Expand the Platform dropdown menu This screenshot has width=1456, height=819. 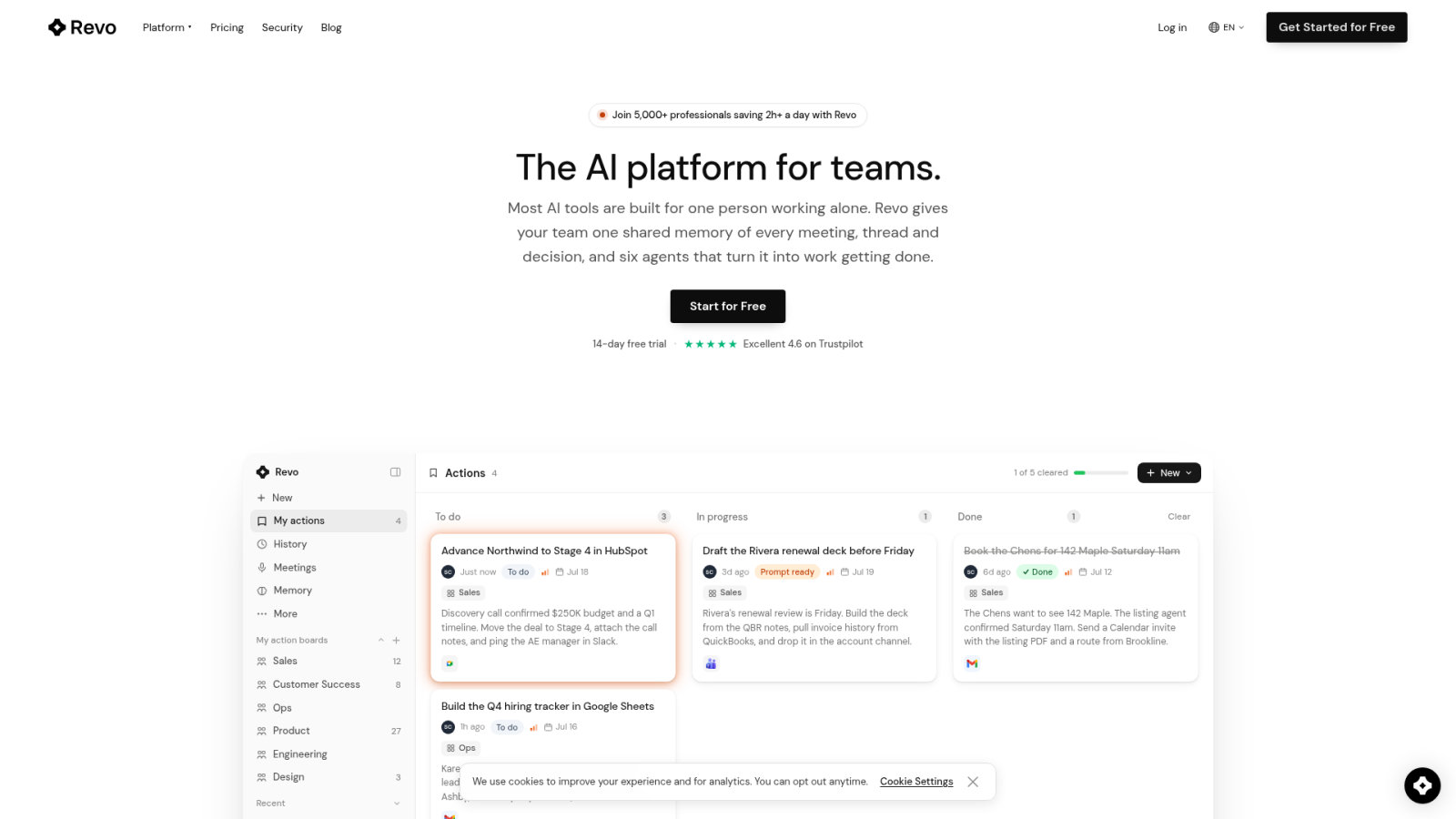(x=167, y=27)
